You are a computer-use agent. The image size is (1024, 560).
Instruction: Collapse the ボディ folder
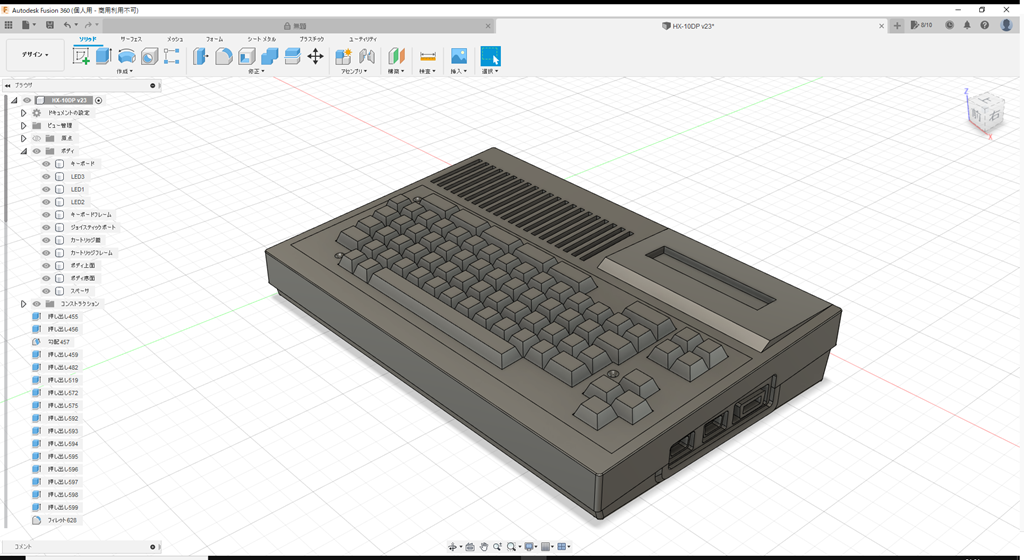[23, 151]
